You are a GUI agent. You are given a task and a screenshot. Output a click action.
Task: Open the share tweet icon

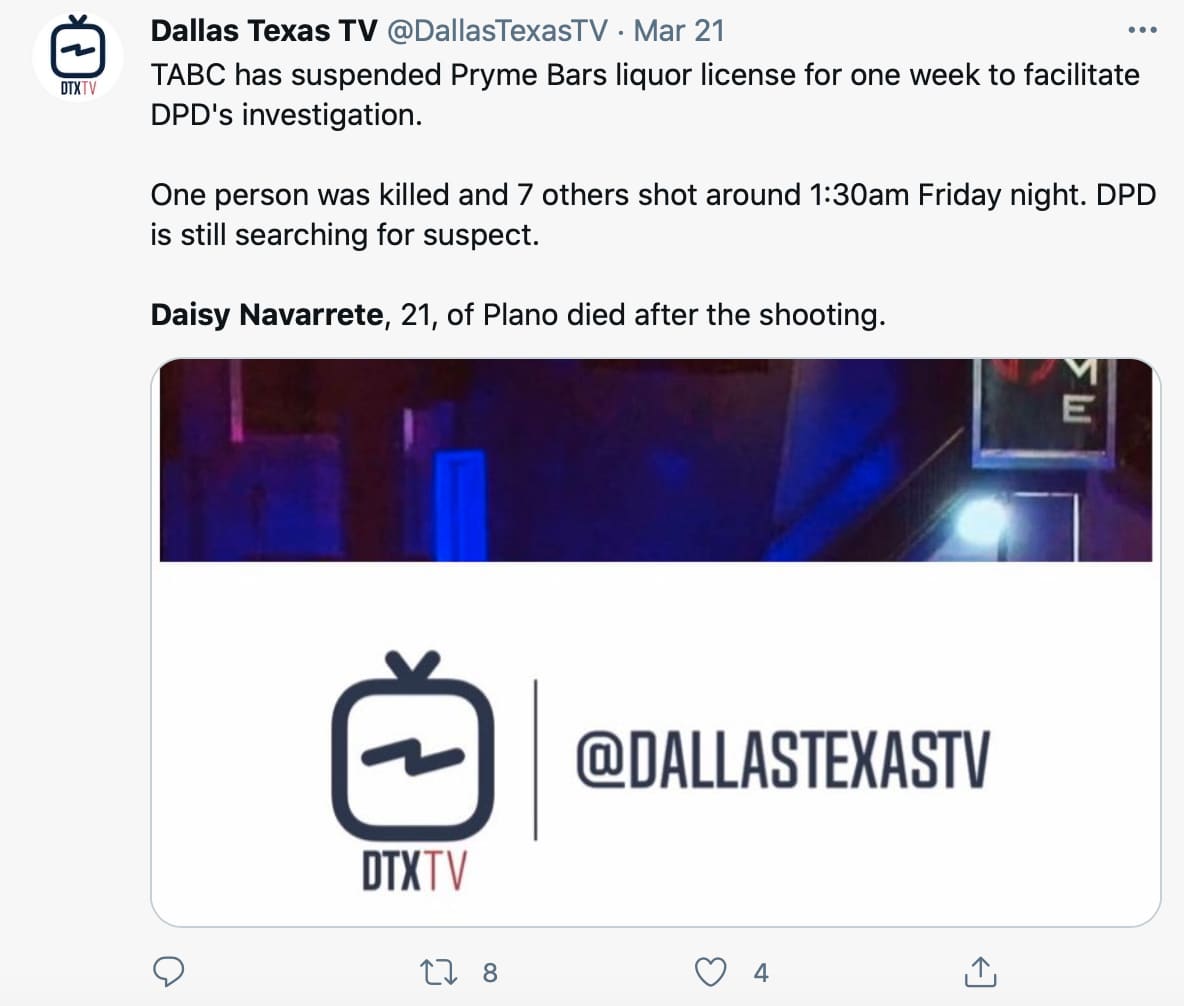point(977,971)
